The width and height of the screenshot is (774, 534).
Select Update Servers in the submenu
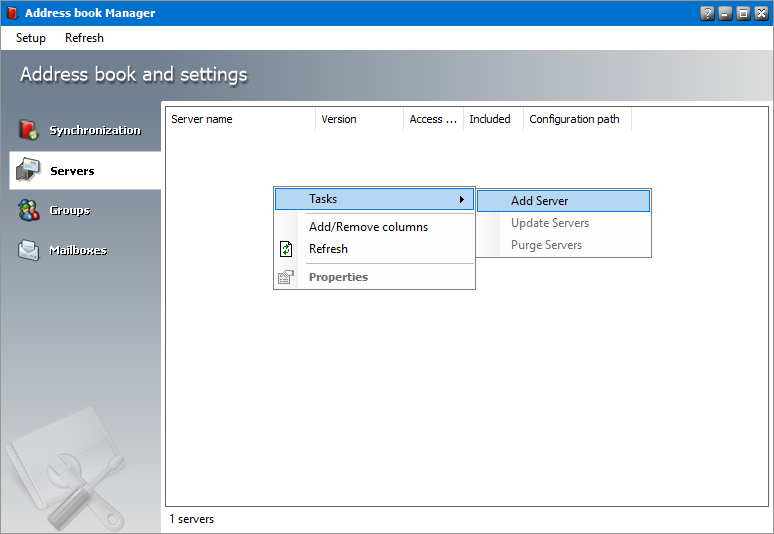550,223
